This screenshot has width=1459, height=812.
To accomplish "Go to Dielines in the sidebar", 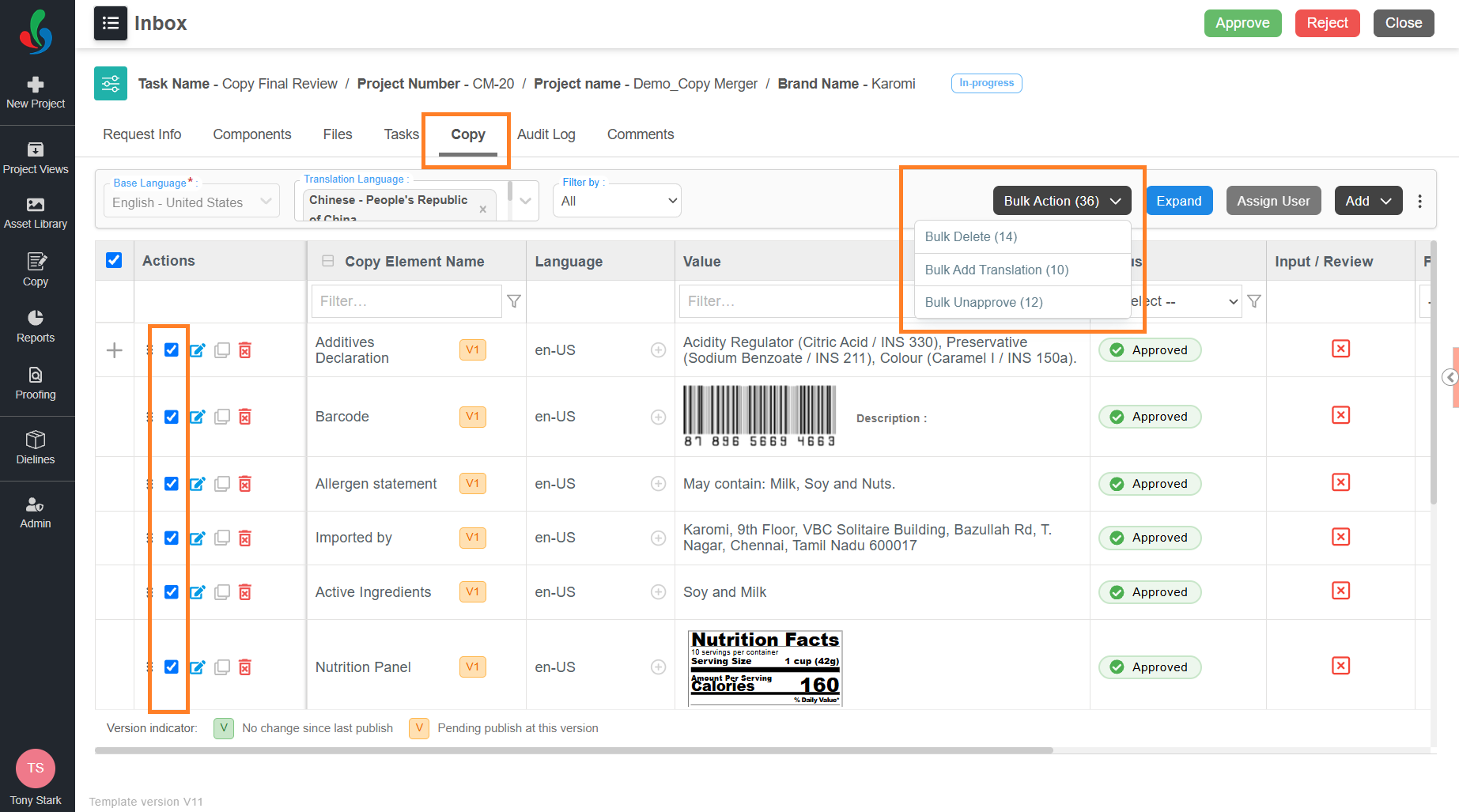I will click(36, 448).
